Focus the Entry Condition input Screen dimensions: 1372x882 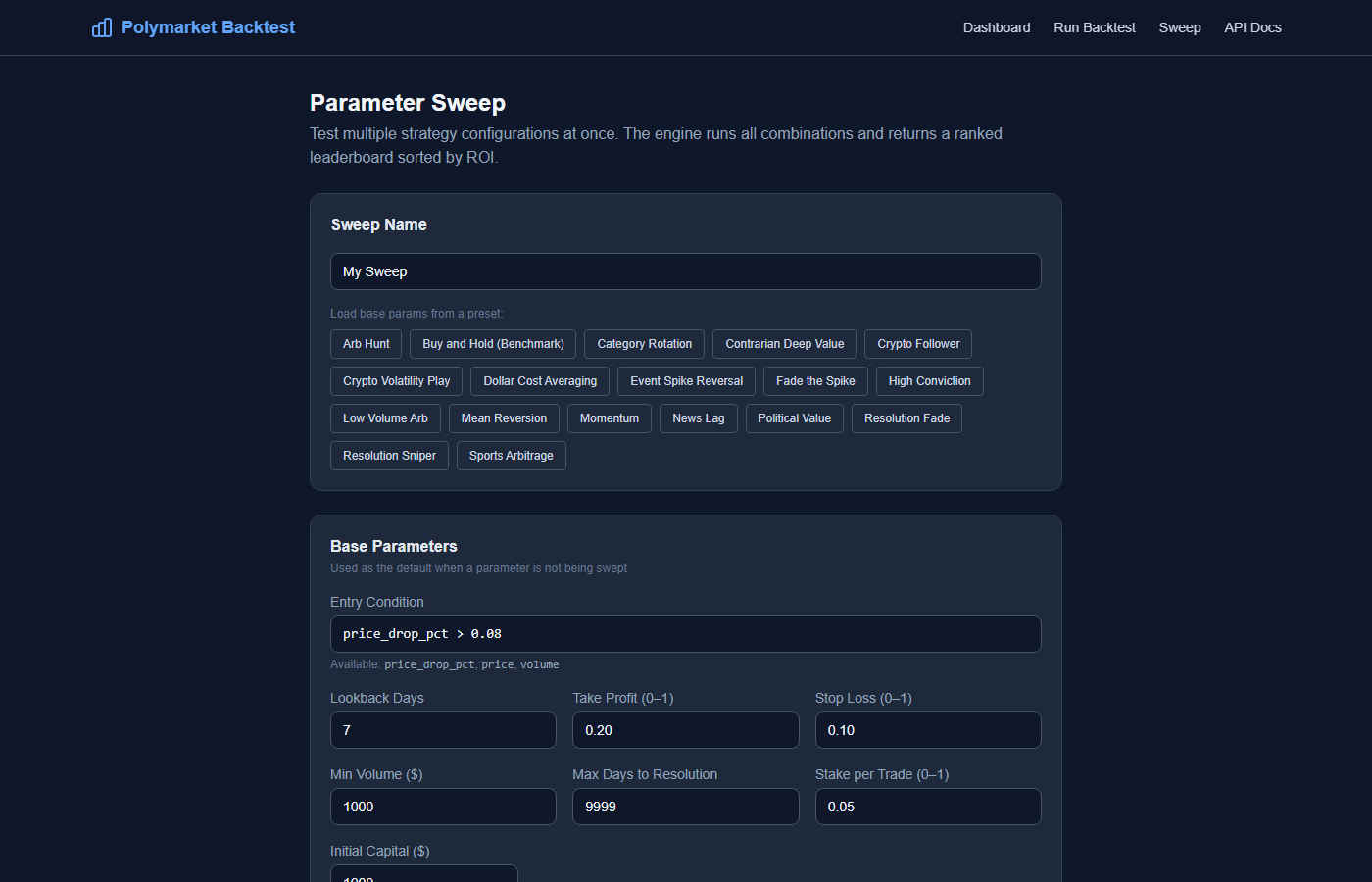click(686, 634)
